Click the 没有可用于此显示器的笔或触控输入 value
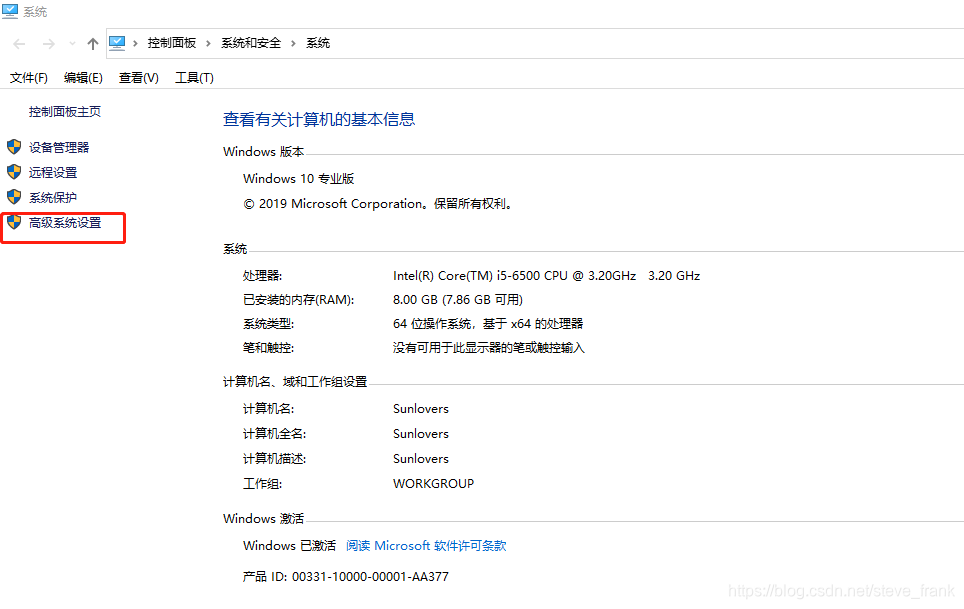 489,347
